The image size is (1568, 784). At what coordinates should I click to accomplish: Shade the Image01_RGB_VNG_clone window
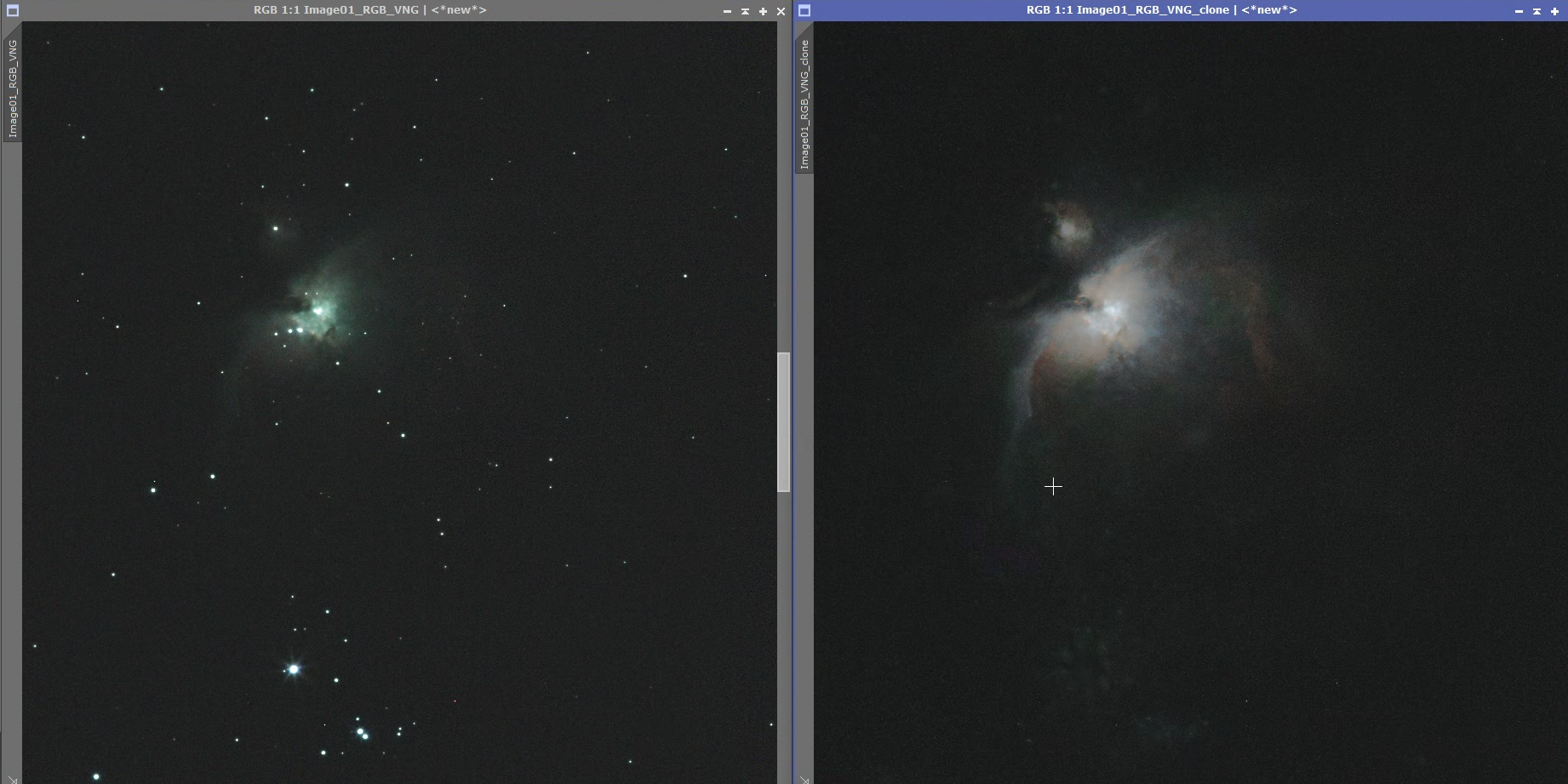point(1537,11)
